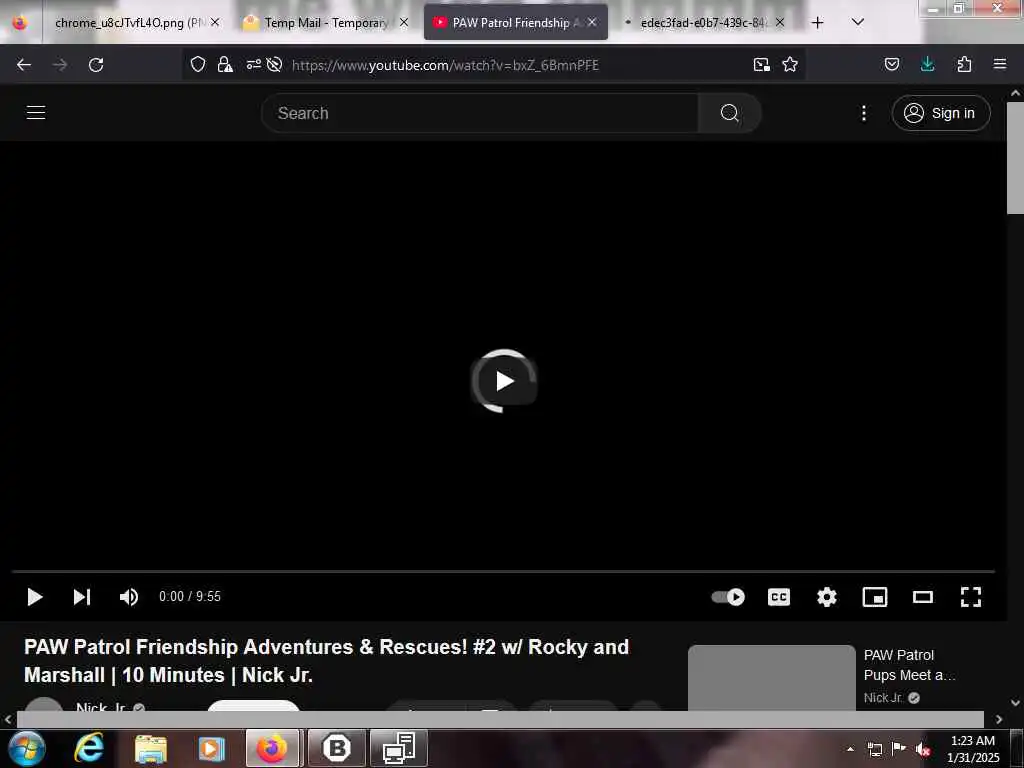The image size is (1024, 768).
Task: Open the Firefox application menu
Action: [1000, 64]
